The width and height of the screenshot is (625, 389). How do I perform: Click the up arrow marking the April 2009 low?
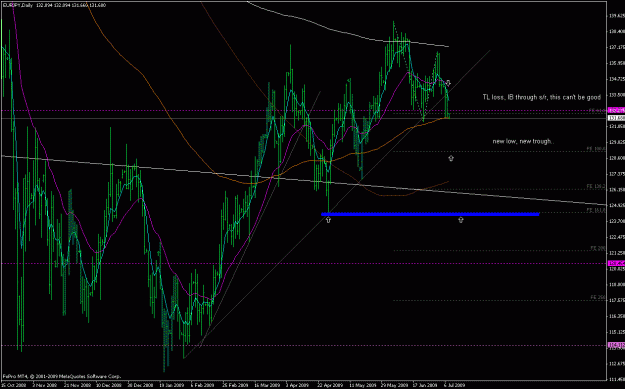pyautogui.click(x=328, y=220)
